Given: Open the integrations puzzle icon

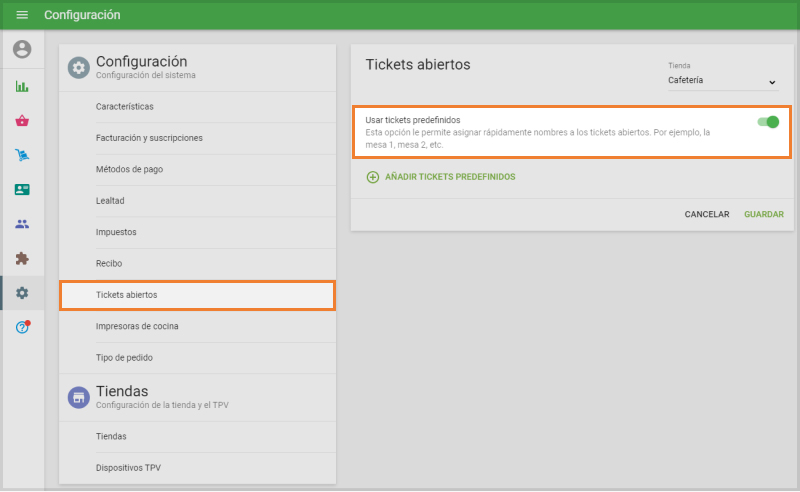Looking at the screenshot, I should pyautogui.click(x=22, y=258).
